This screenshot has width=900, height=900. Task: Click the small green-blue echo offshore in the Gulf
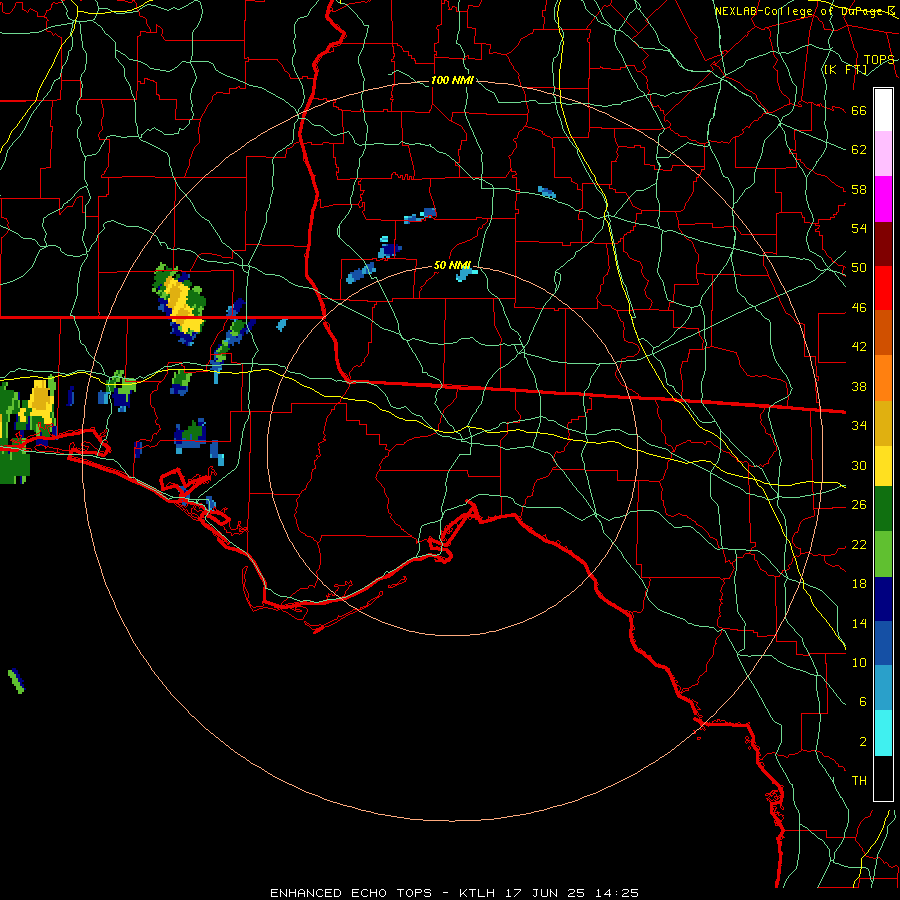(x=17, y=681)
